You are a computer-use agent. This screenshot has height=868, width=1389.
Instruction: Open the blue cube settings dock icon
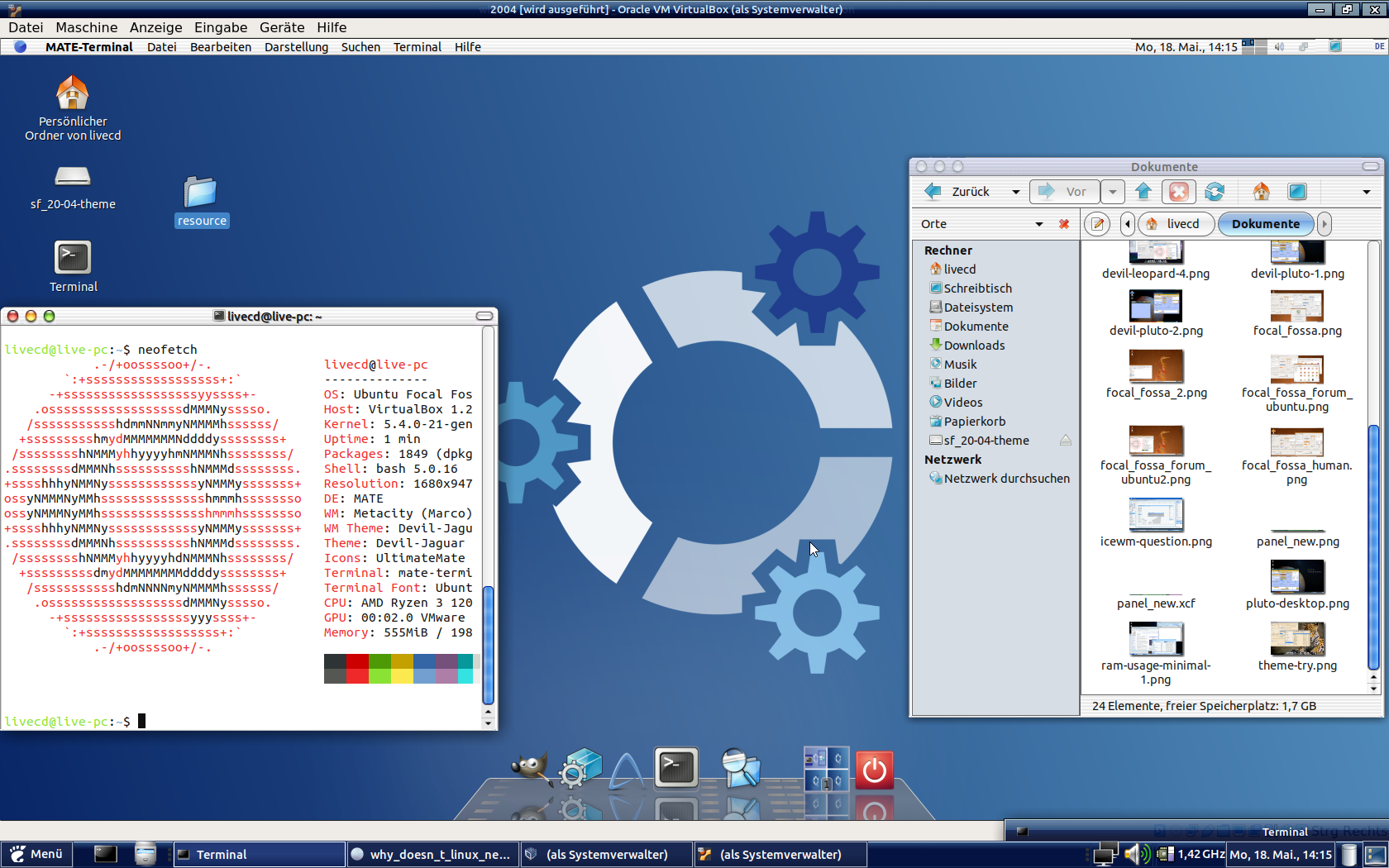click(x=580, y=767)
